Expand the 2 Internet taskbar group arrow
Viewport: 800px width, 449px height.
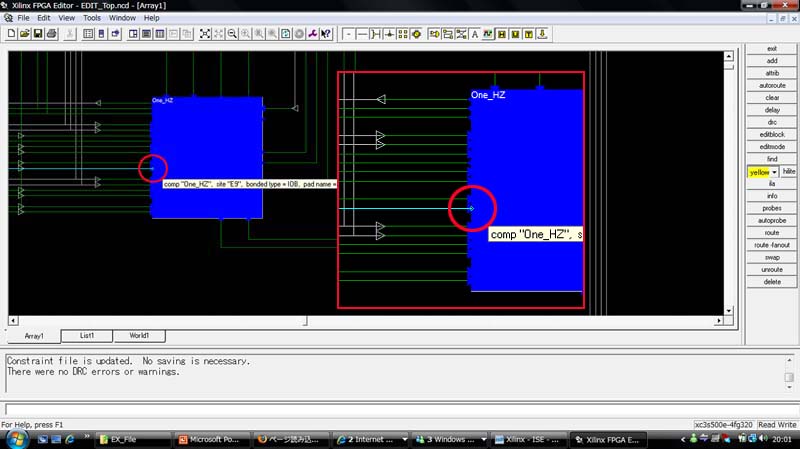point(405,439)
